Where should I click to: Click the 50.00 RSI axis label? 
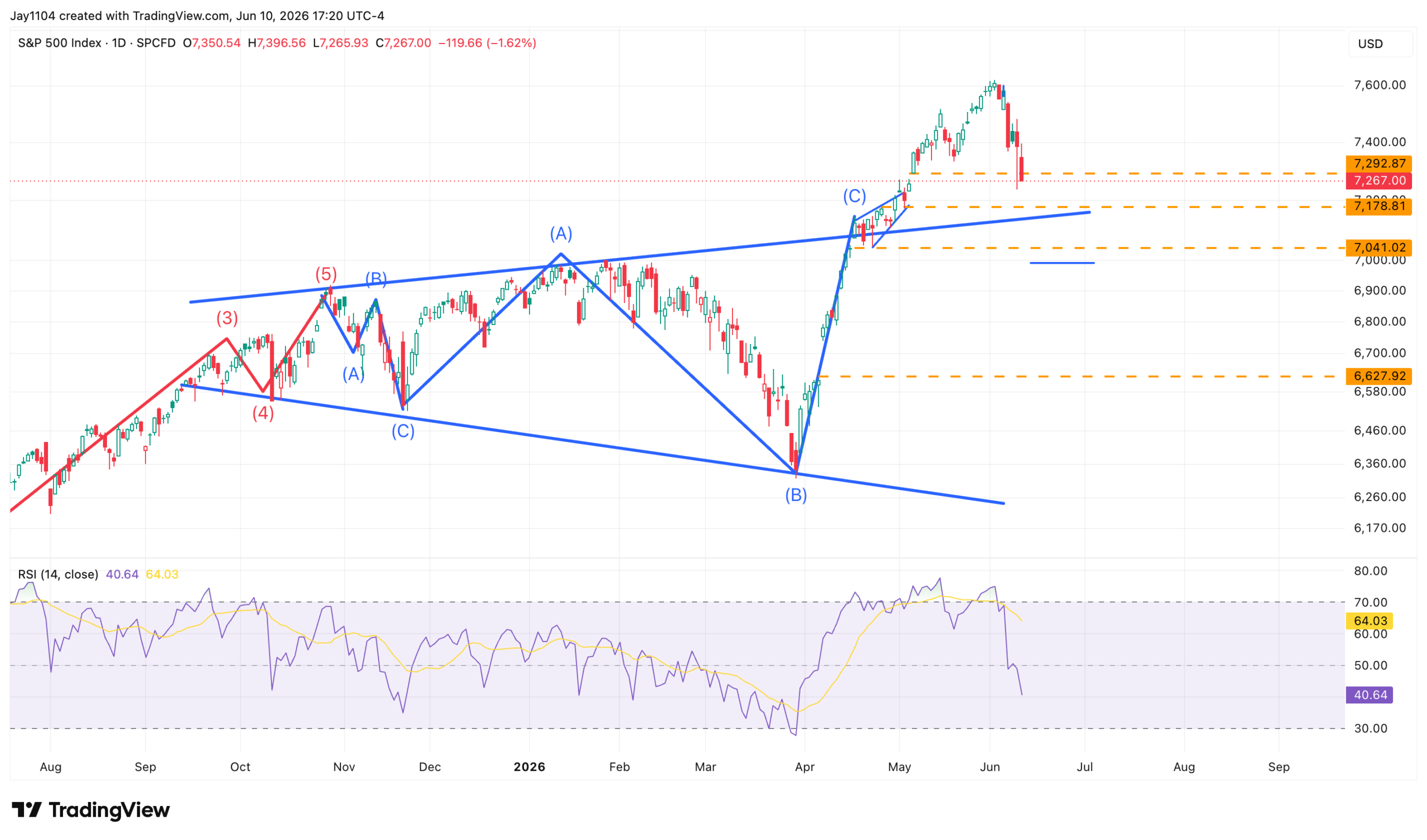[x=1370, y=666]
